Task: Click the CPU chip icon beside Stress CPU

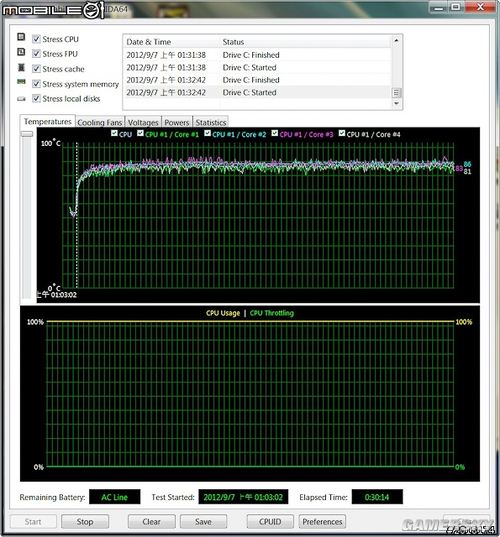Action: pos(21,37)
